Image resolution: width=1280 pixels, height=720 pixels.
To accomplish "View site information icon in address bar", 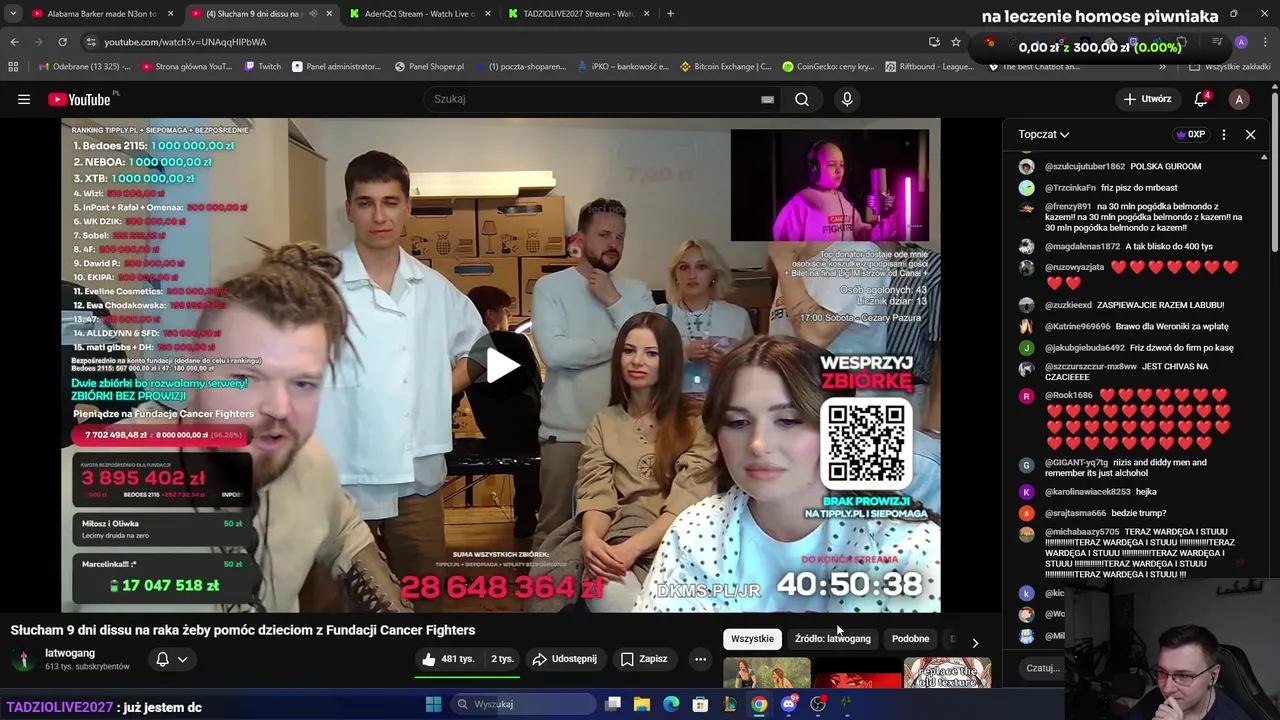I will click(91, 42).
